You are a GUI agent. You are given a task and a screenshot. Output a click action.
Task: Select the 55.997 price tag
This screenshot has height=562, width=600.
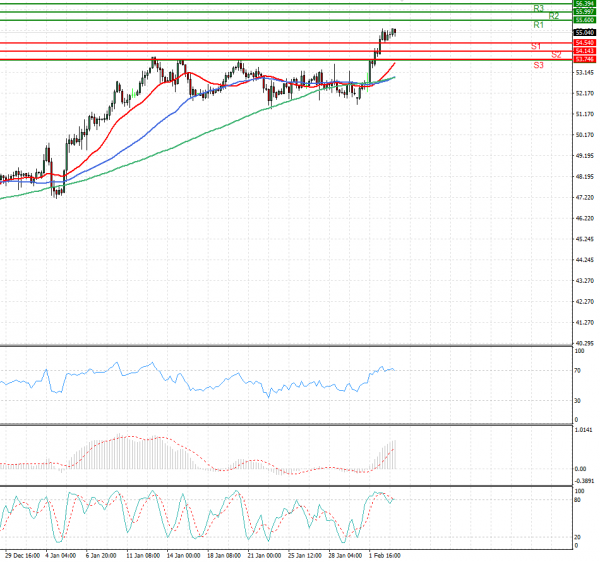tap(584, 12)
